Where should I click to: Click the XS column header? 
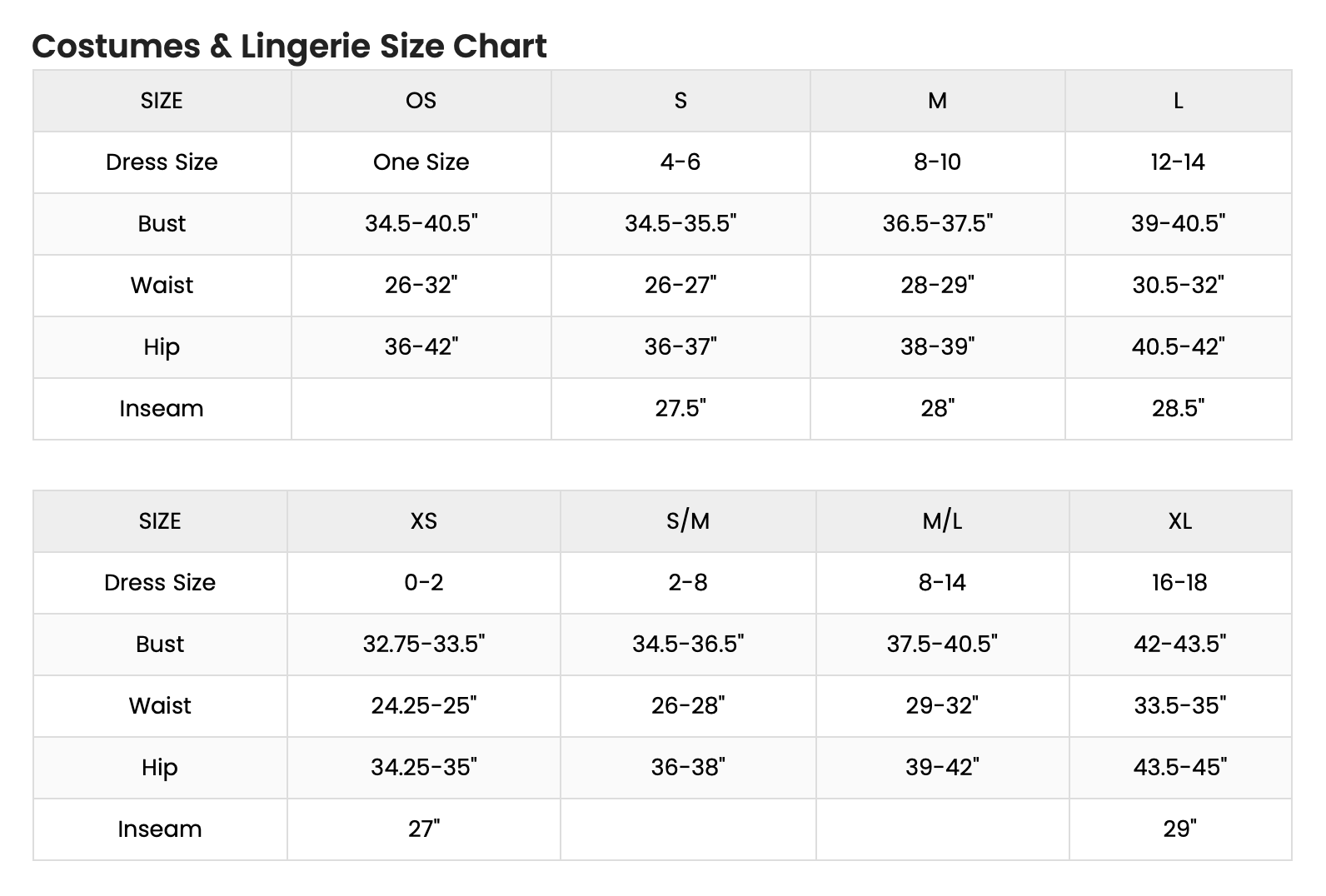click(x=423, y=521)
